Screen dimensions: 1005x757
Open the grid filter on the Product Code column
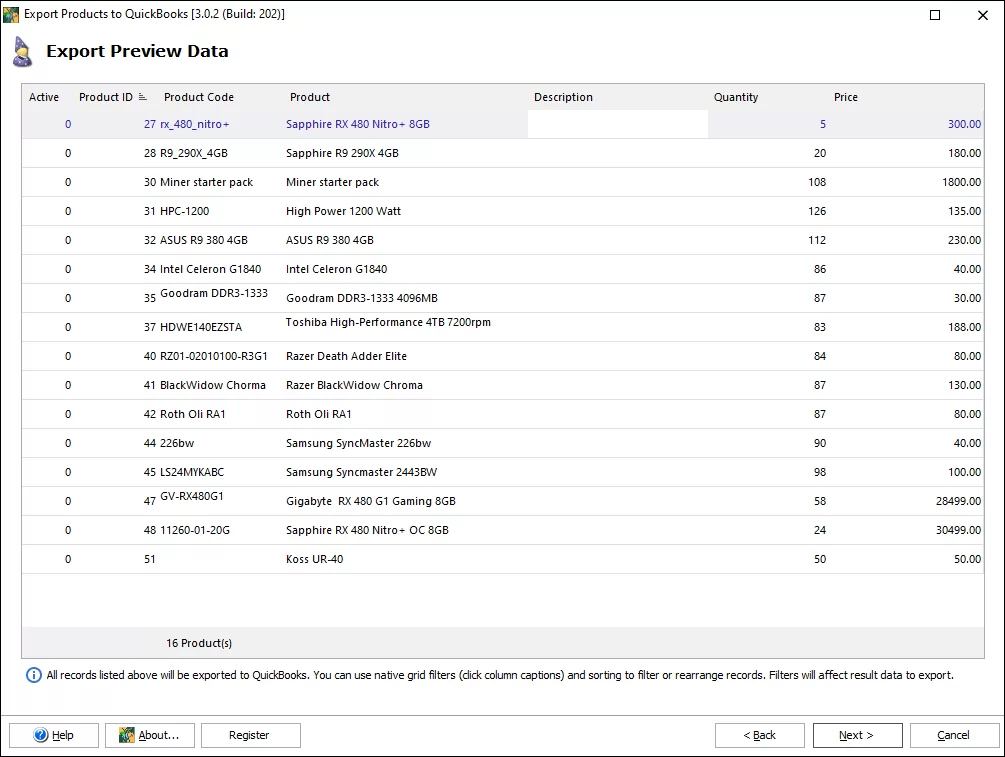pos(200,97)
